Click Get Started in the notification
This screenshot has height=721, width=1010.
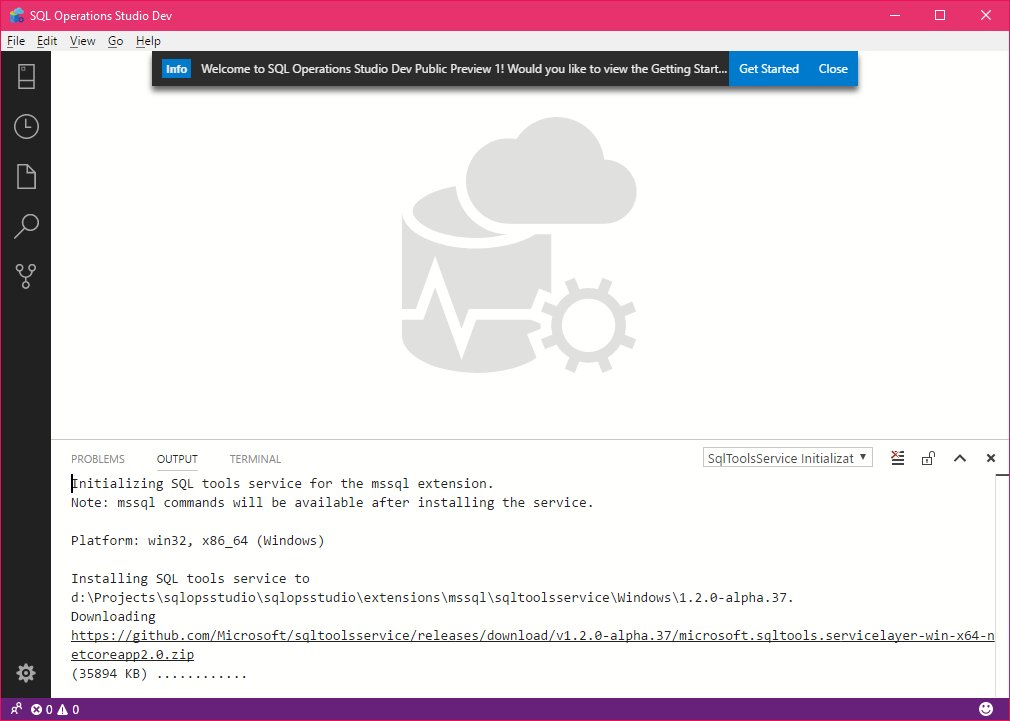coord(768,69)
